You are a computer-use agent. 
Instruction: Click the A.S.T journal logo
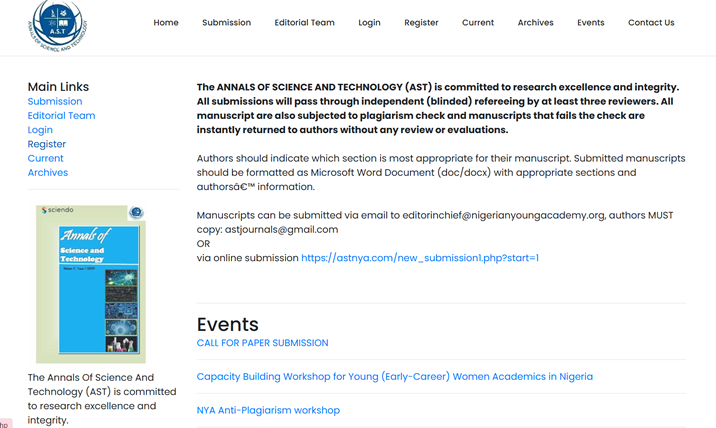(58, 26)
